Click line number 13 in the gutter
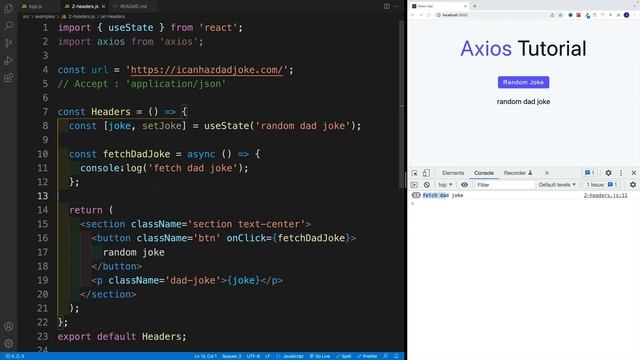 coord(42,196)
